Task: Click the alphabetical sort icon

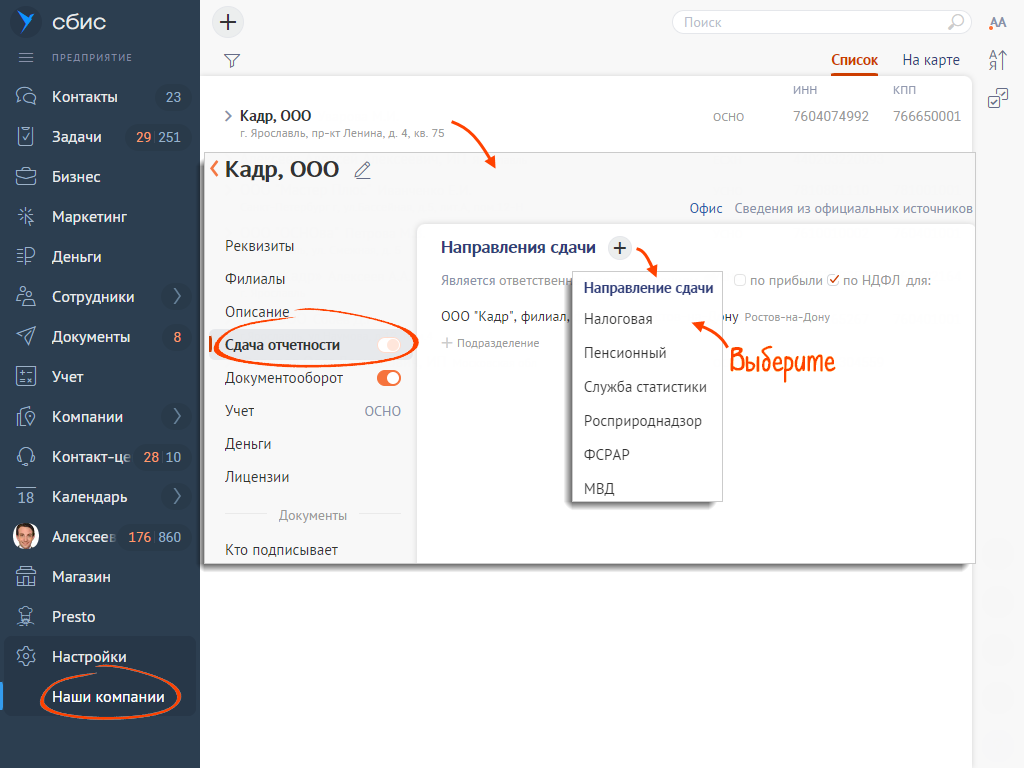Action: tap(997, 60)
